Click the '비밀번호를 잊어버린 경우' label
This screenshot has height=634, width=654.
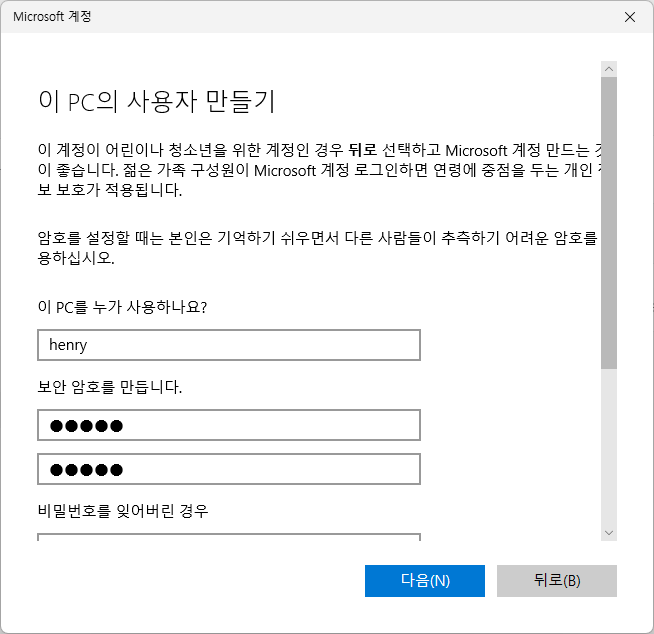point(123,511)
